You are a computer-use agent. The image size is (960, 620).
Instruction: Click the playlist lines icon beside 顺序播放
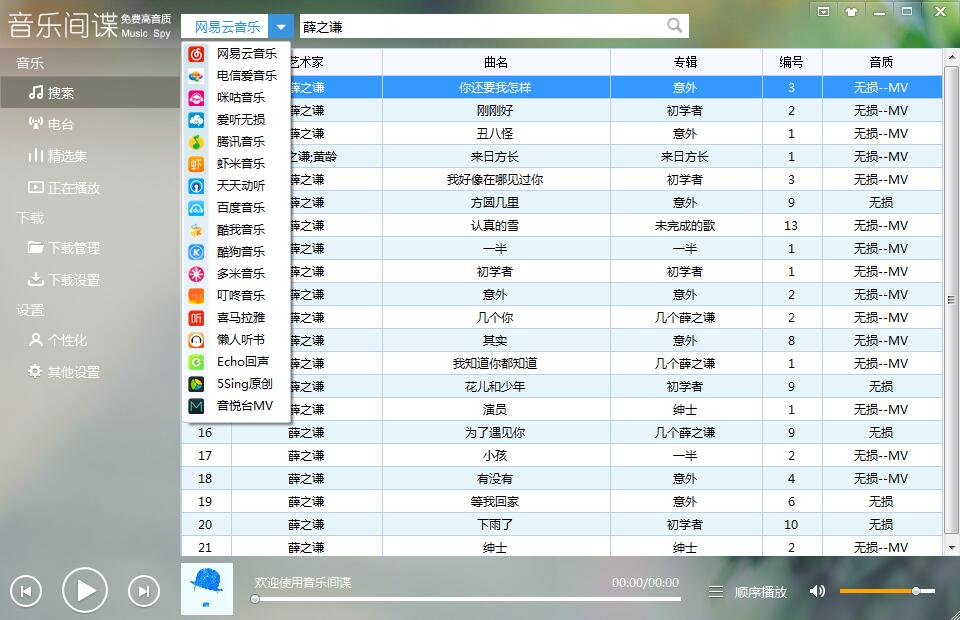pyautogui.click(x=716, y=592)
